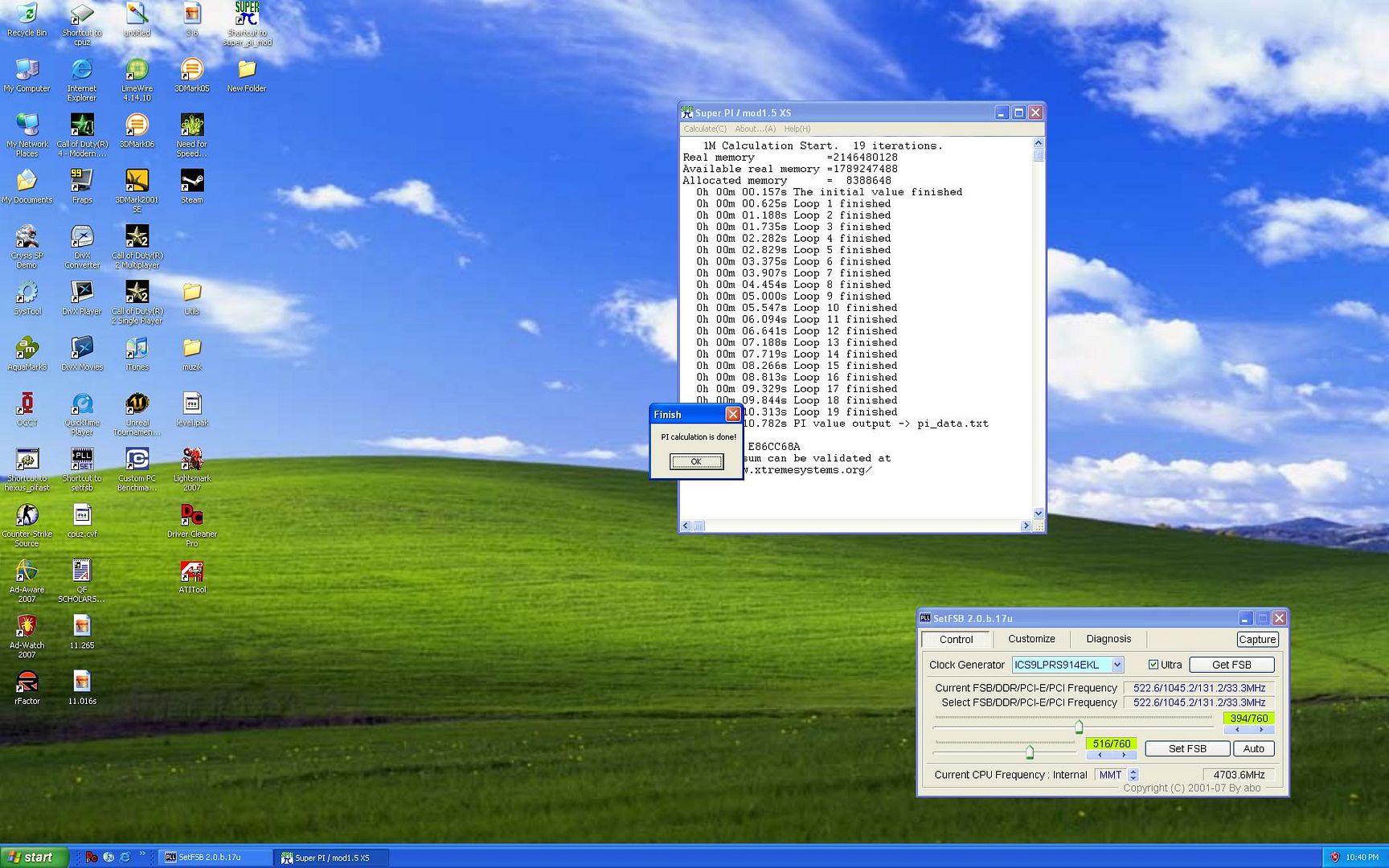
Task: Click right arrow under 394/760 value
Action: (x=1261, y=730)
